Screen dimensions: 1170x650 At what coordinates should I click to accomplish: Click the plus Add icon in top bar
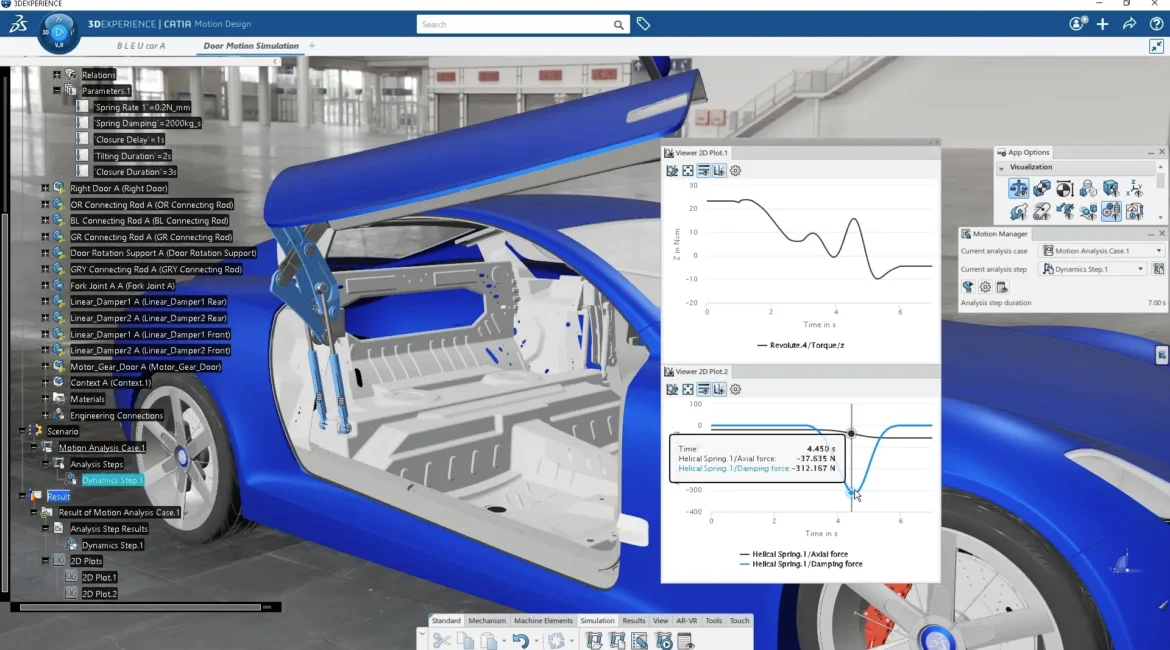[x=1102, y=24]
